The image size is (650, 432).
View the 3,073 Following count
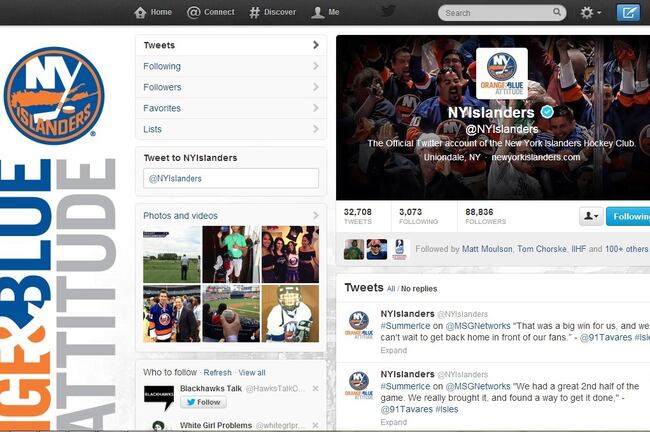click(418, 216)
